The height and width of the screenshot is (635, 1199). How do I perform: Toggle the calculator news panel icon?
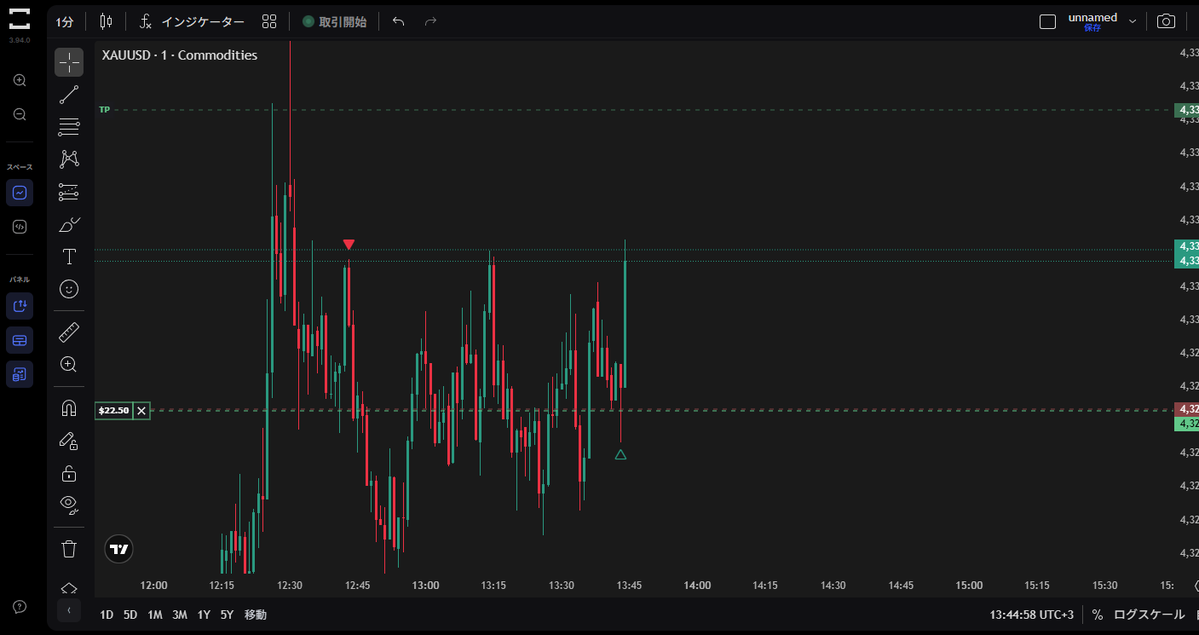pos(20,374)
